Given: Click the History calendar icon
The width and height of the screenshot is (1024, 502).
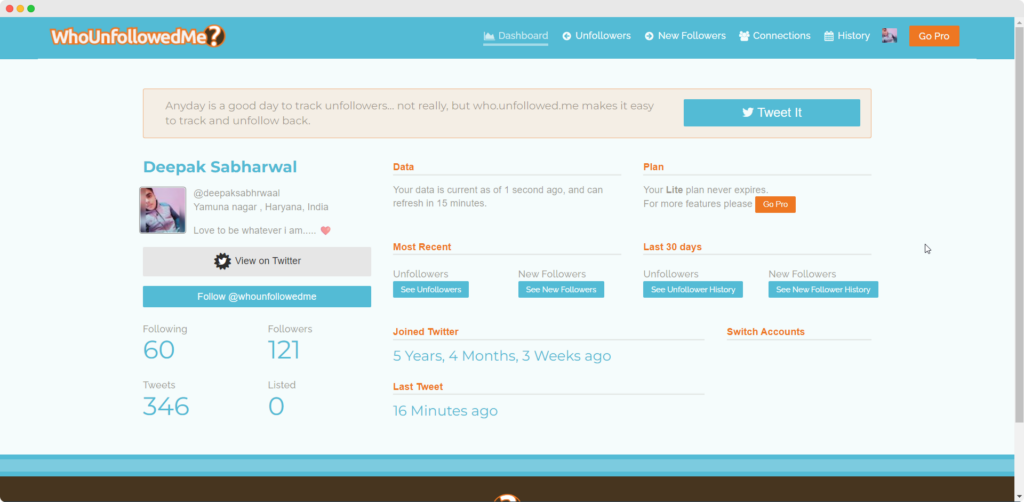Looking at the screenshot, I should point(829,36).
